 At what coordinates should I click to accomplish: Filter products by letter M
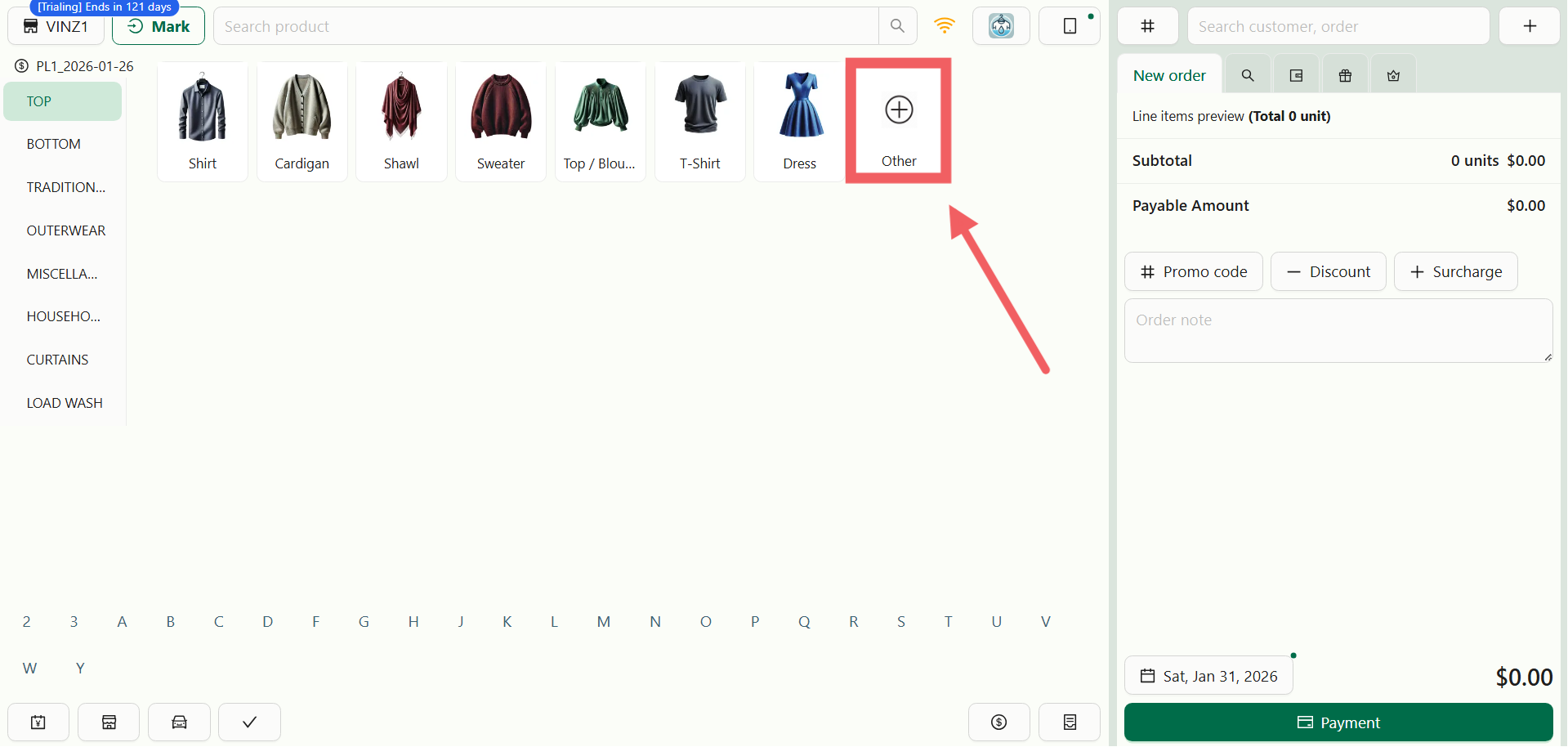(603, 622)
